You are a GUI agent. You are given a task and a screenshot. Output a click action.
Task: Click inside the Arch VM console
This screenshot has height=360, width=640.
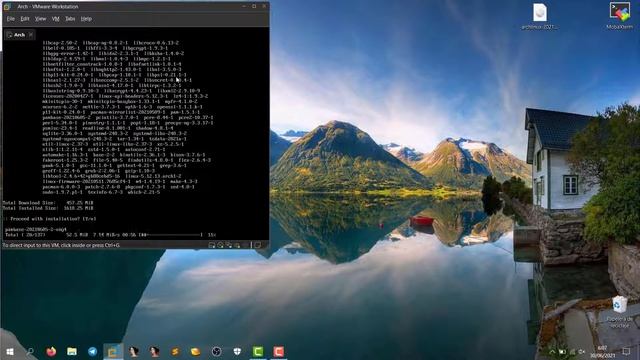point(136,139)
